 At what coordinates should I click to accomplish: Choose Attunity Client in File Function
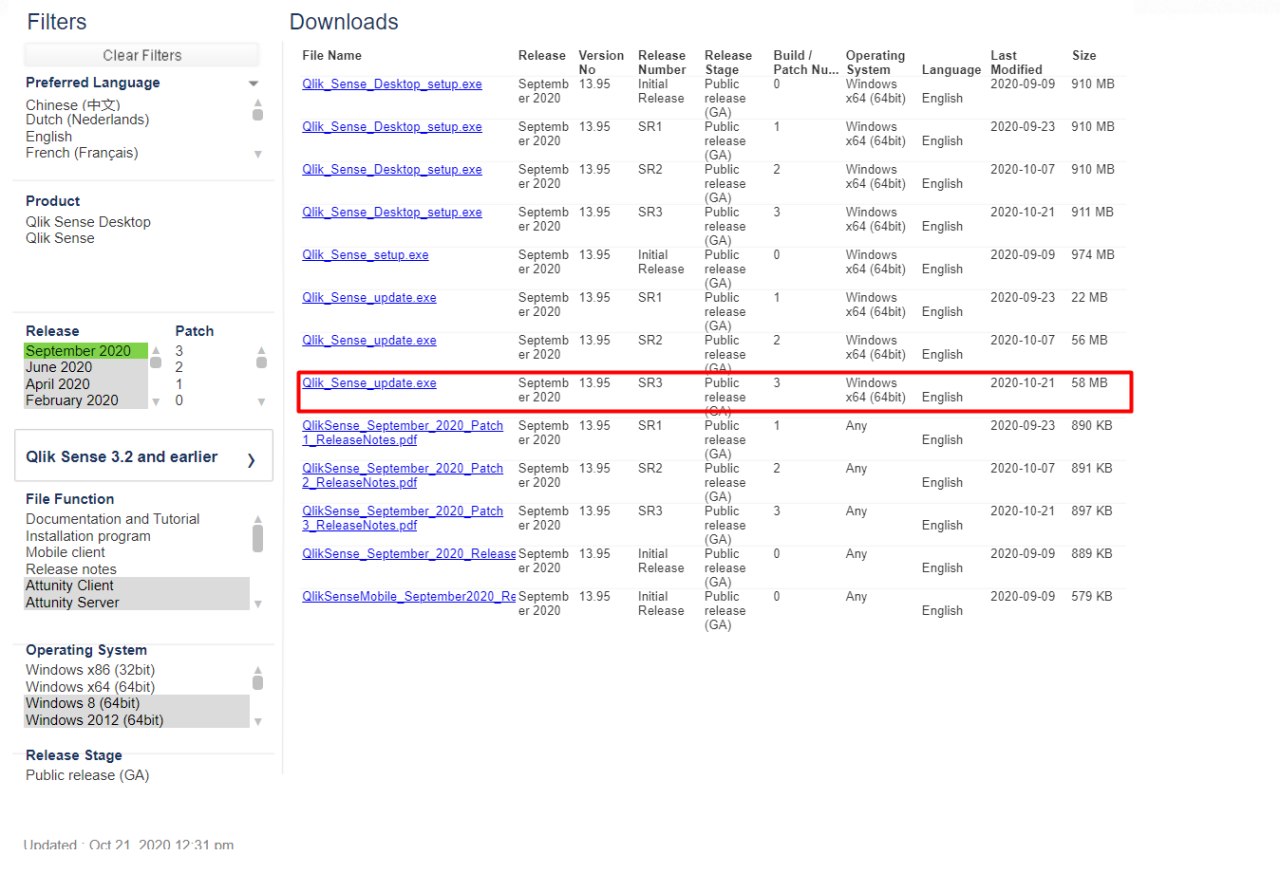pos(137,586)
